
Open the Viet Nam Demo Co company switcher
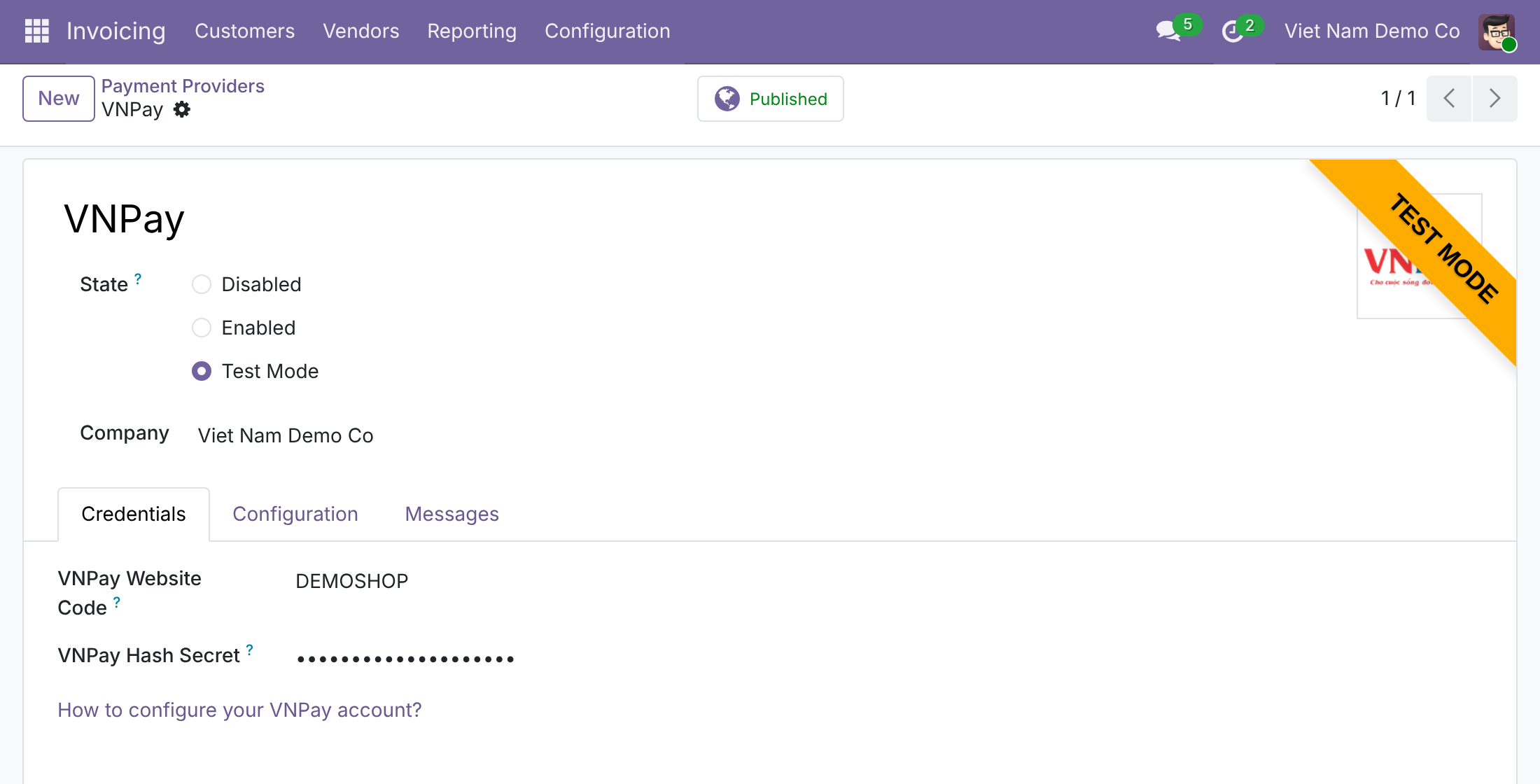click(x=1372, y=31)
